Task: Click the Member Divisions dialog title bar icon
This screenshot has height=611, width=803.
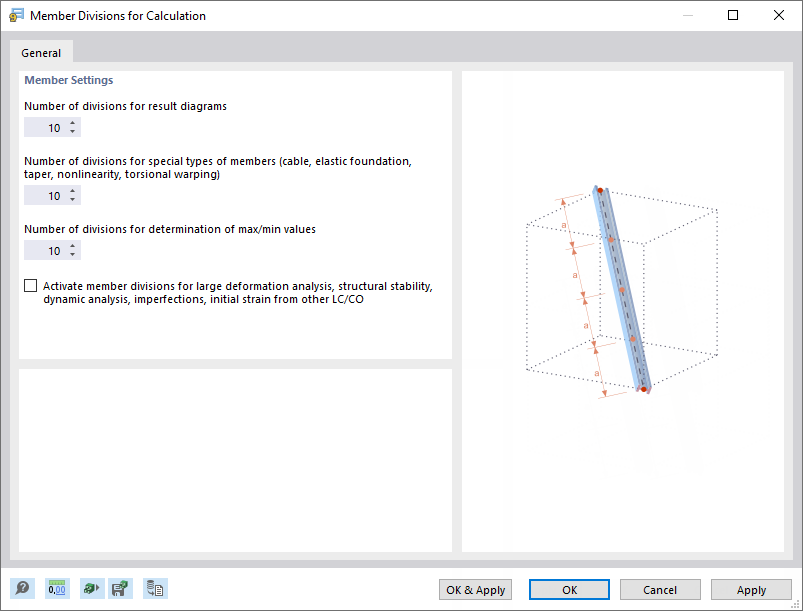Action: [15, 15]
